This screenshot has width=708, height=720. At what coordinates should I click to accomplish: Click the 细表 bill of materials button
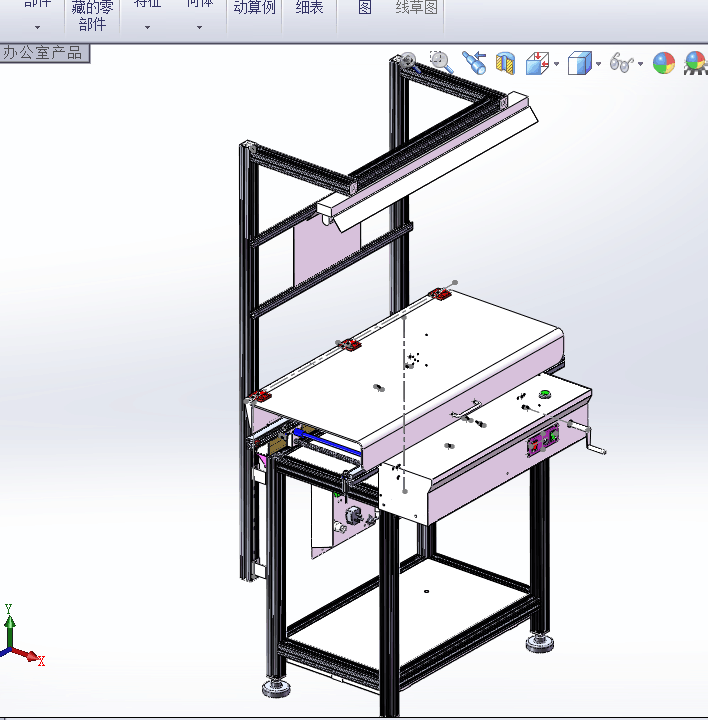[x=309, y=7]
